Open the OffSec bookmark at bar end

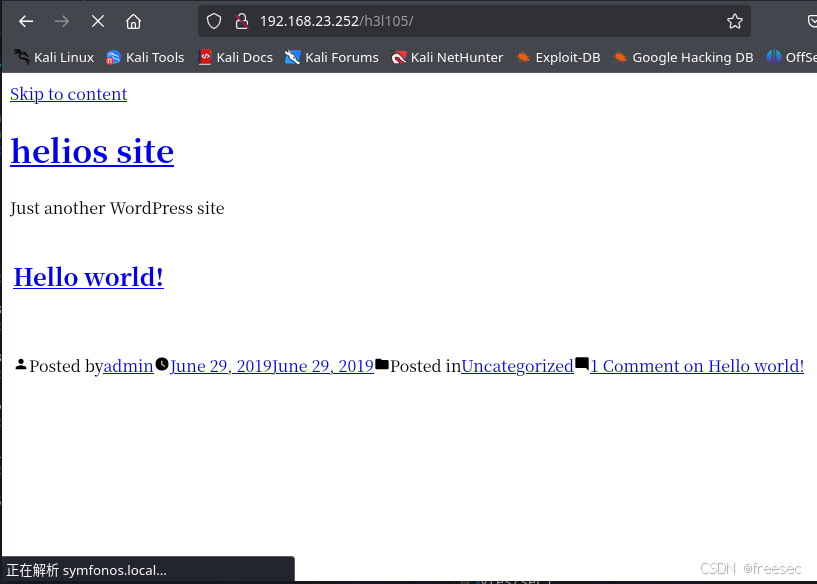pyautogui.click(x=791, y=57)
